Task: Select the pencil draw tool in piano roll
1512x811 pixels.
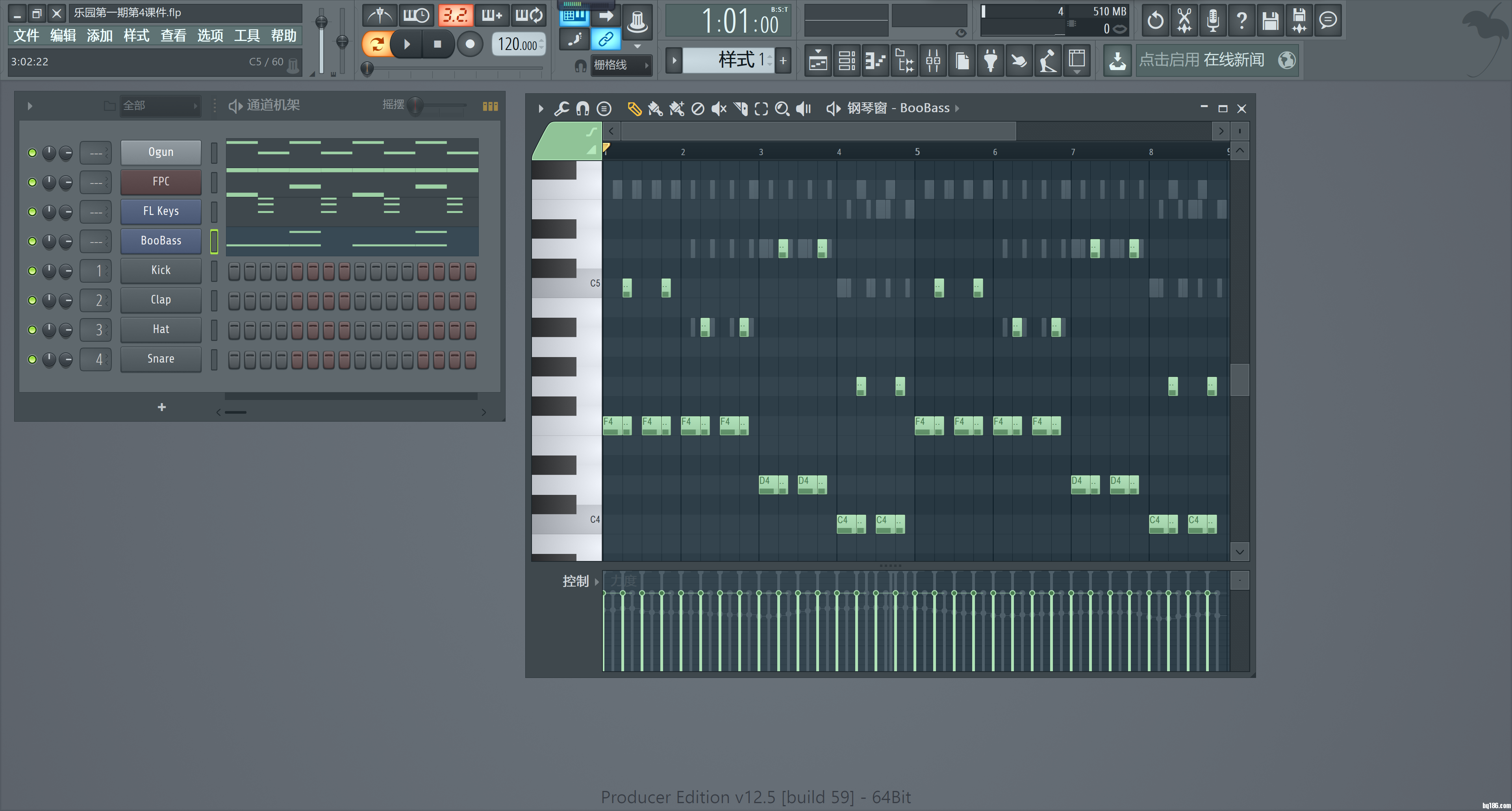Action: [634, 109]
